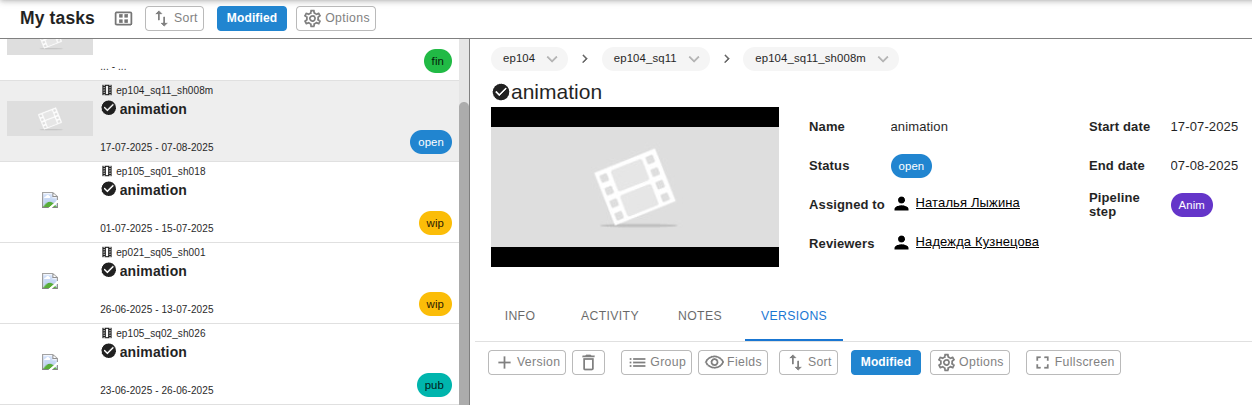
Task: Click the film icon next to ep021_sq05_sh001
Action: (107, 252)
